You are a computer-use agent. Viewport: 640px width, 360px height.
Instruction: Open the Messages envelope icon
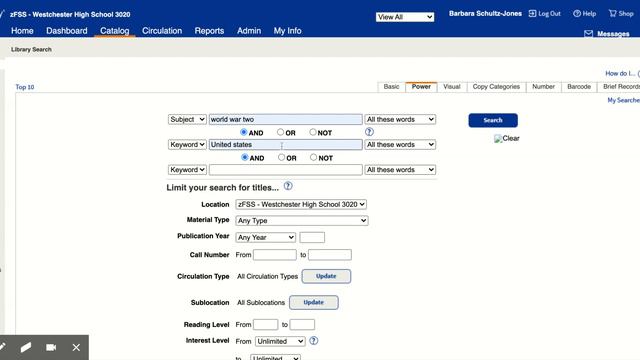pos(588,33)
